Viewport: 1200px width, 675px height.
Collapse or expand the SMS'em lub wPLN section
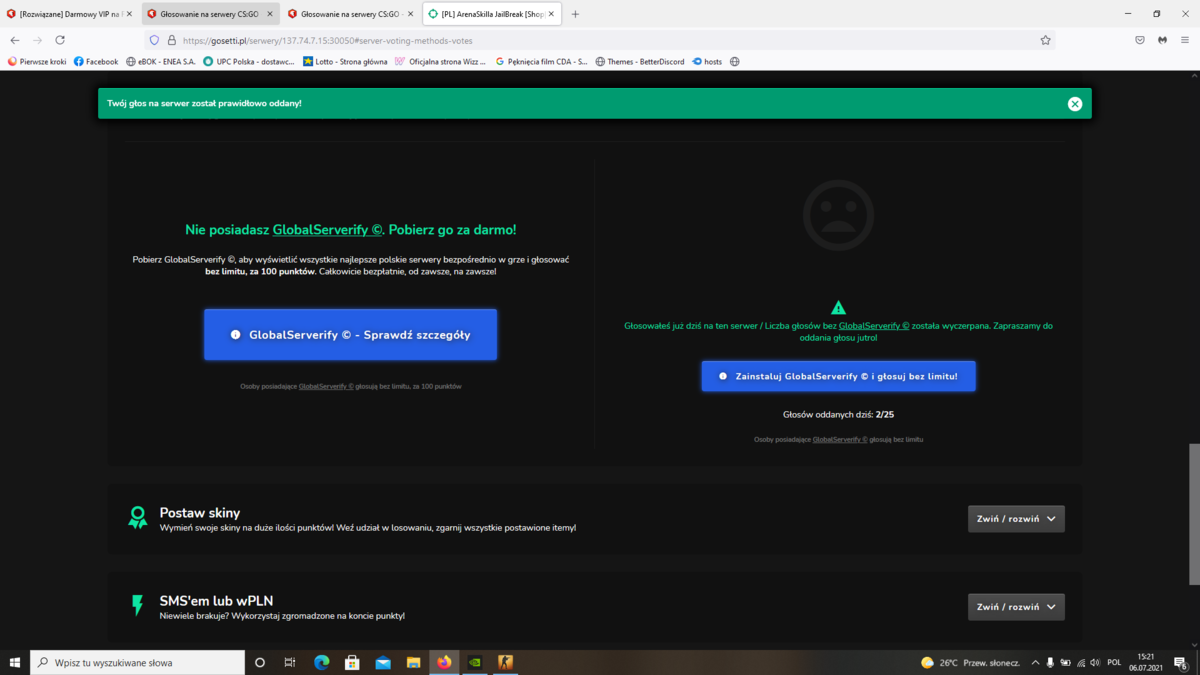point(1016,607)
